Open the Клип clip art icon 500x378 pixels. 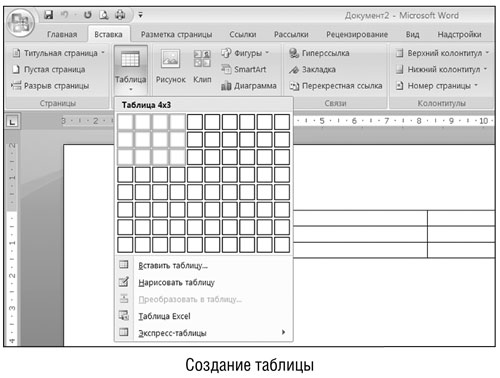point(202,66)
